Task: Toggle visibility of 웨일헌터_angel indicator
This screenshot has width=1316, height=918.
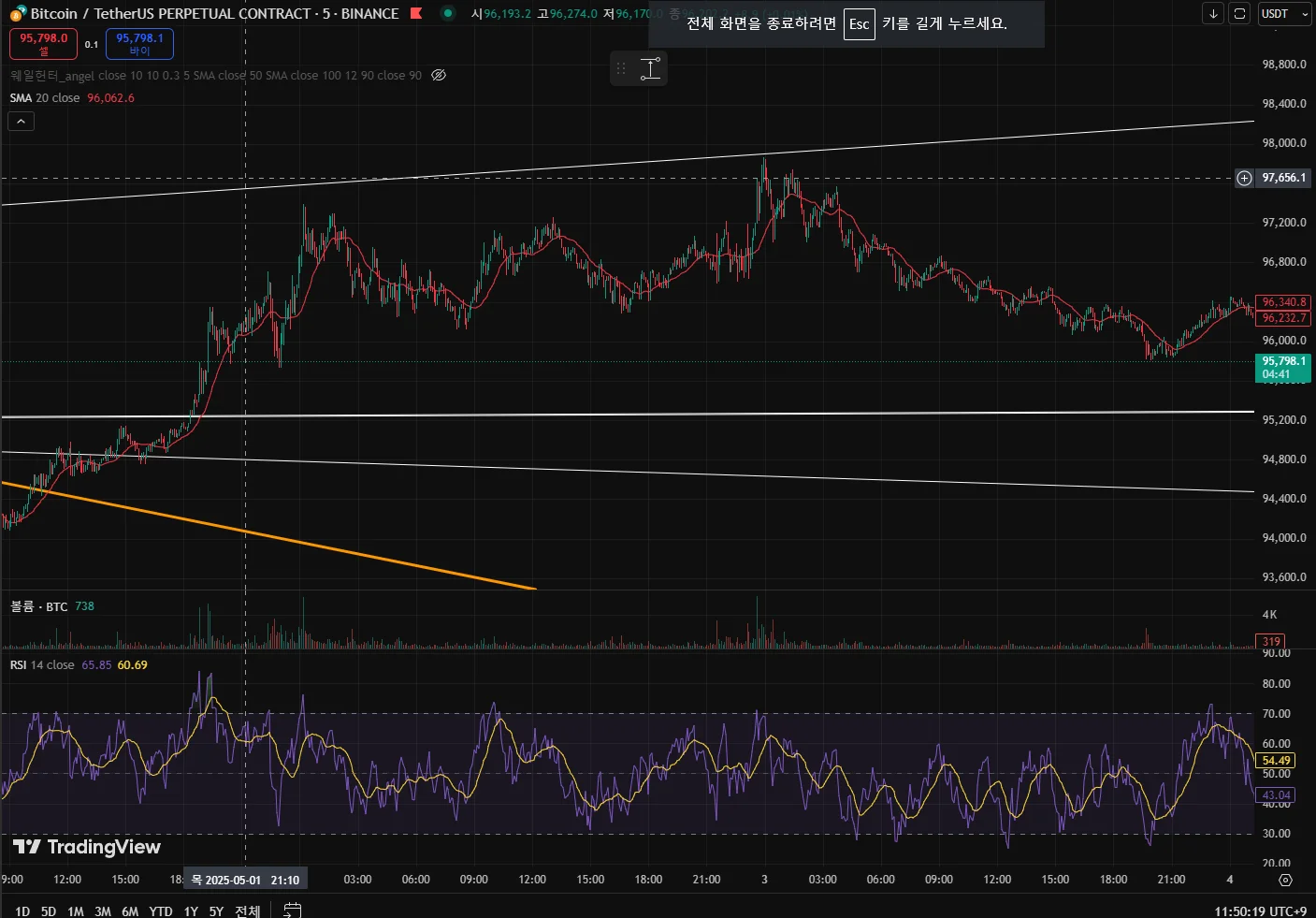Action: pyautogui.click(x=439, y=75)
